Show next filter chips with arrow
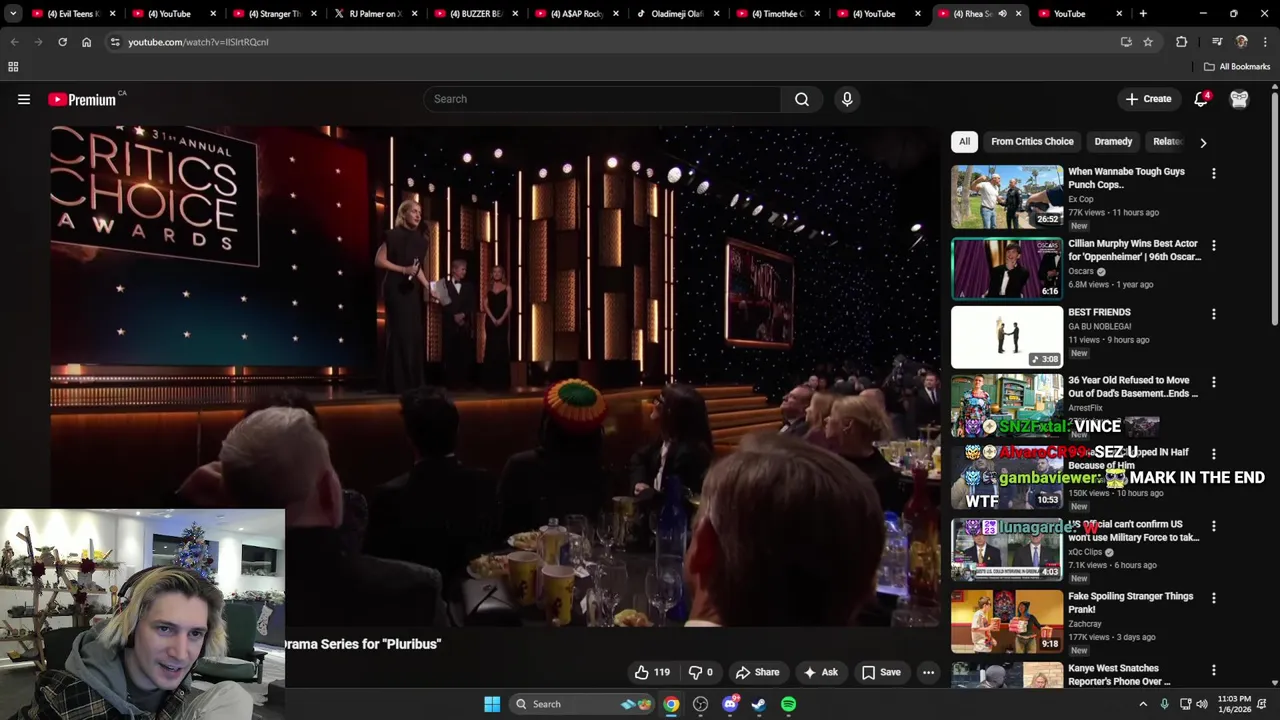This screenshot has width=1280, height=720. point(1203,142)
